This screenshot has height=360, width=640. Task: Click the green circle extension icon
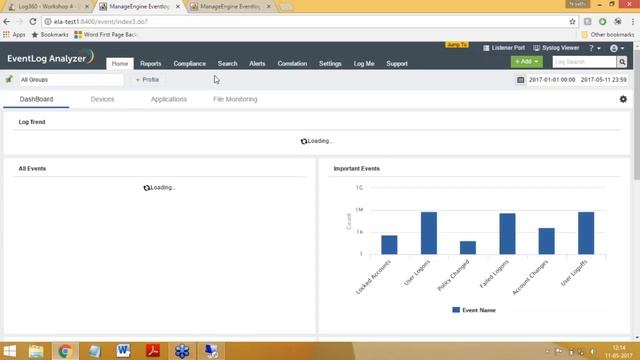click(x=602, y=22)
